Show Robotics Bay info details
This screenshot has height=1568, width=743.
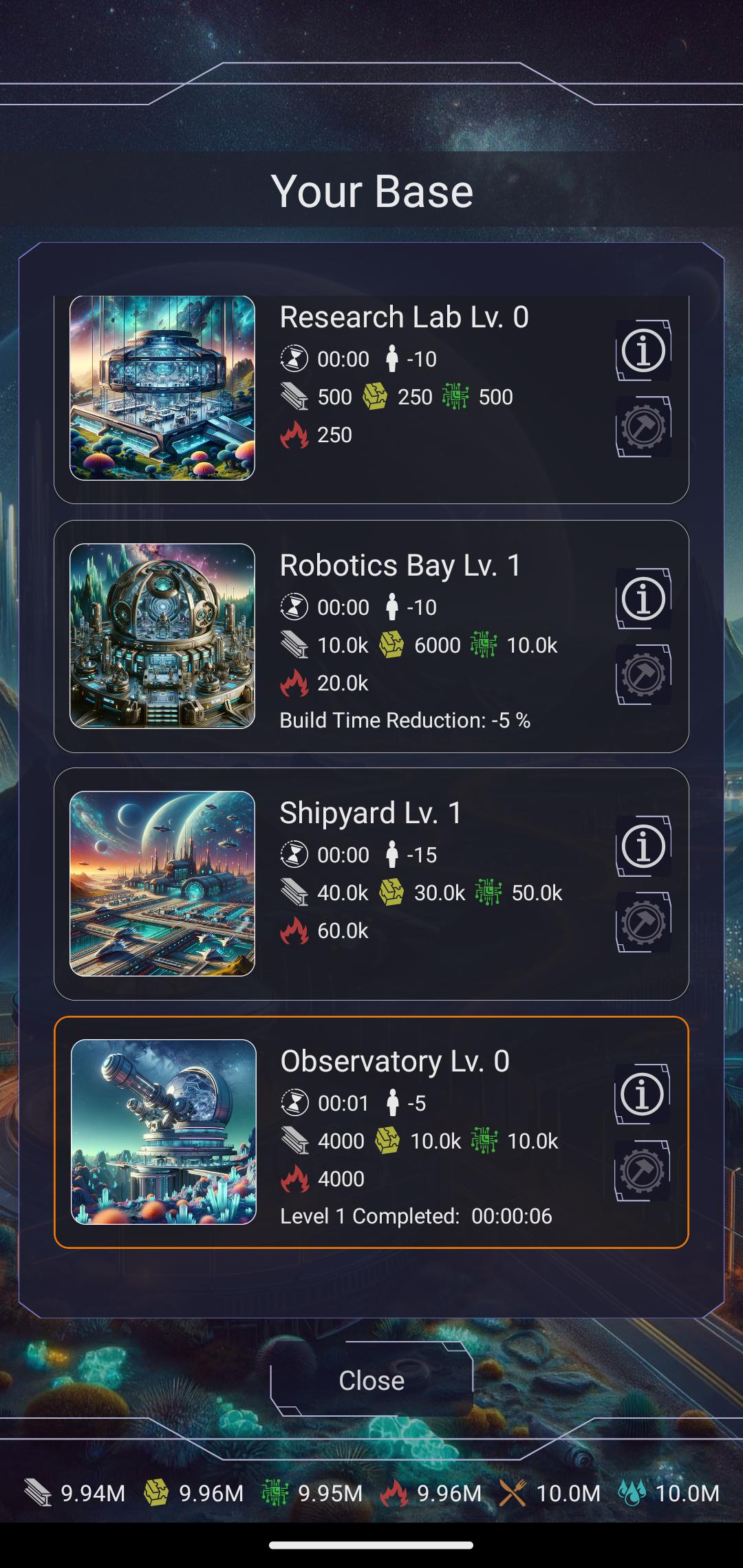(643, 598)
